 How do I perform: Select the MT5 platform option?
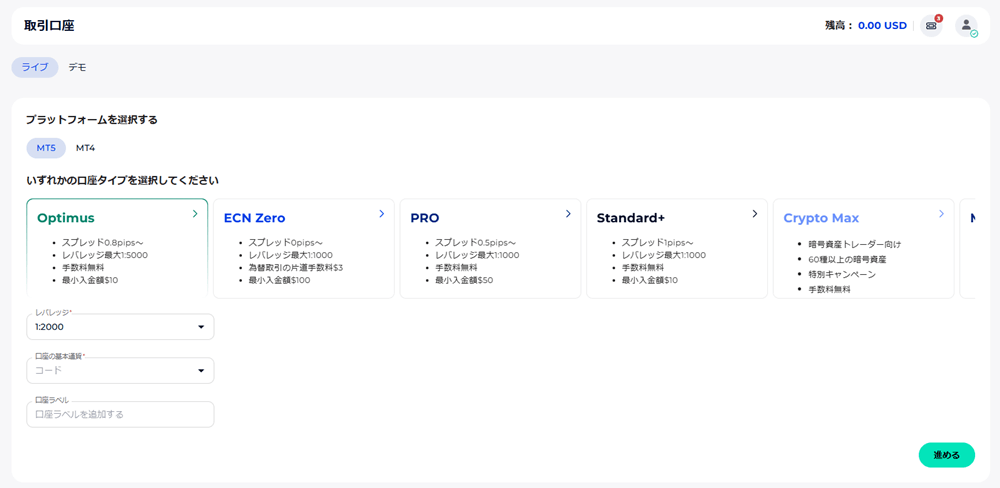click(x=46, y=148)
